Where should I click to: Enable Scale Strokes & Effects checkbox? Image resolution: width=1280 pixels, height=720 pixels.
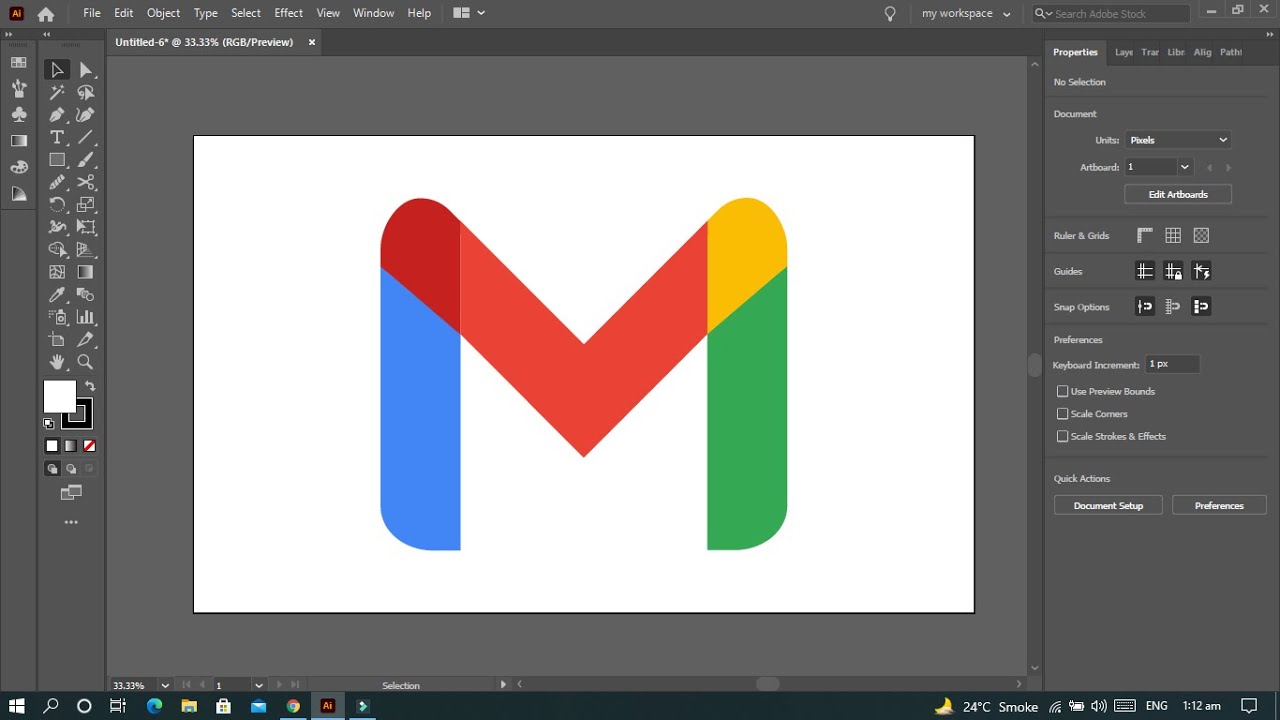pos(1063,436)
